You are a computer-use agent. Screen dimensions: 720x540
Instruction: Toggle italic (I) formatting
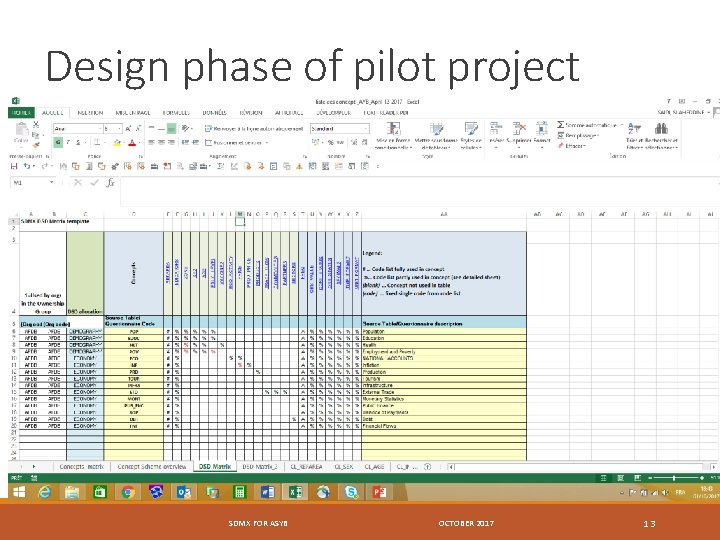tap(68, 143)
